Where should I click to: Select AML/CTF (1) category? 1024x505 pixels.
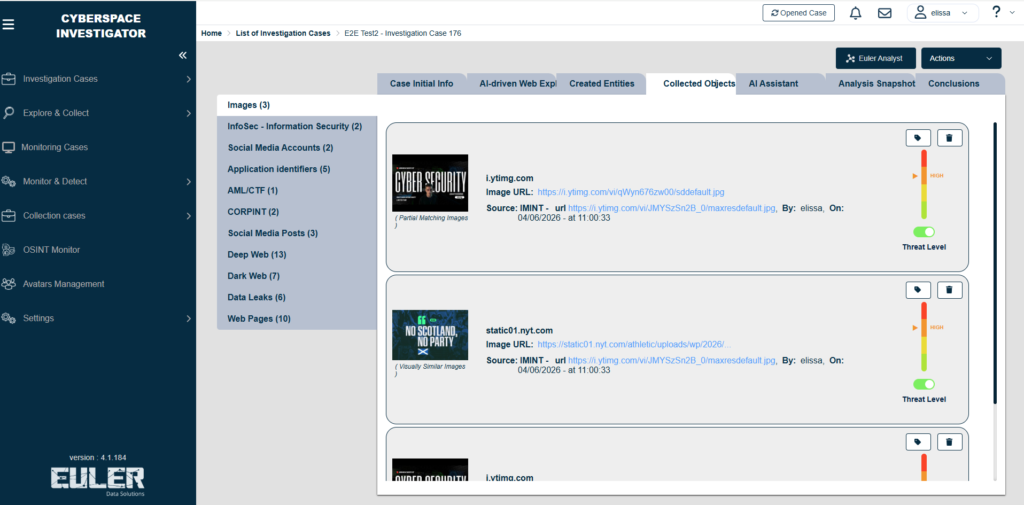(297, 190)
